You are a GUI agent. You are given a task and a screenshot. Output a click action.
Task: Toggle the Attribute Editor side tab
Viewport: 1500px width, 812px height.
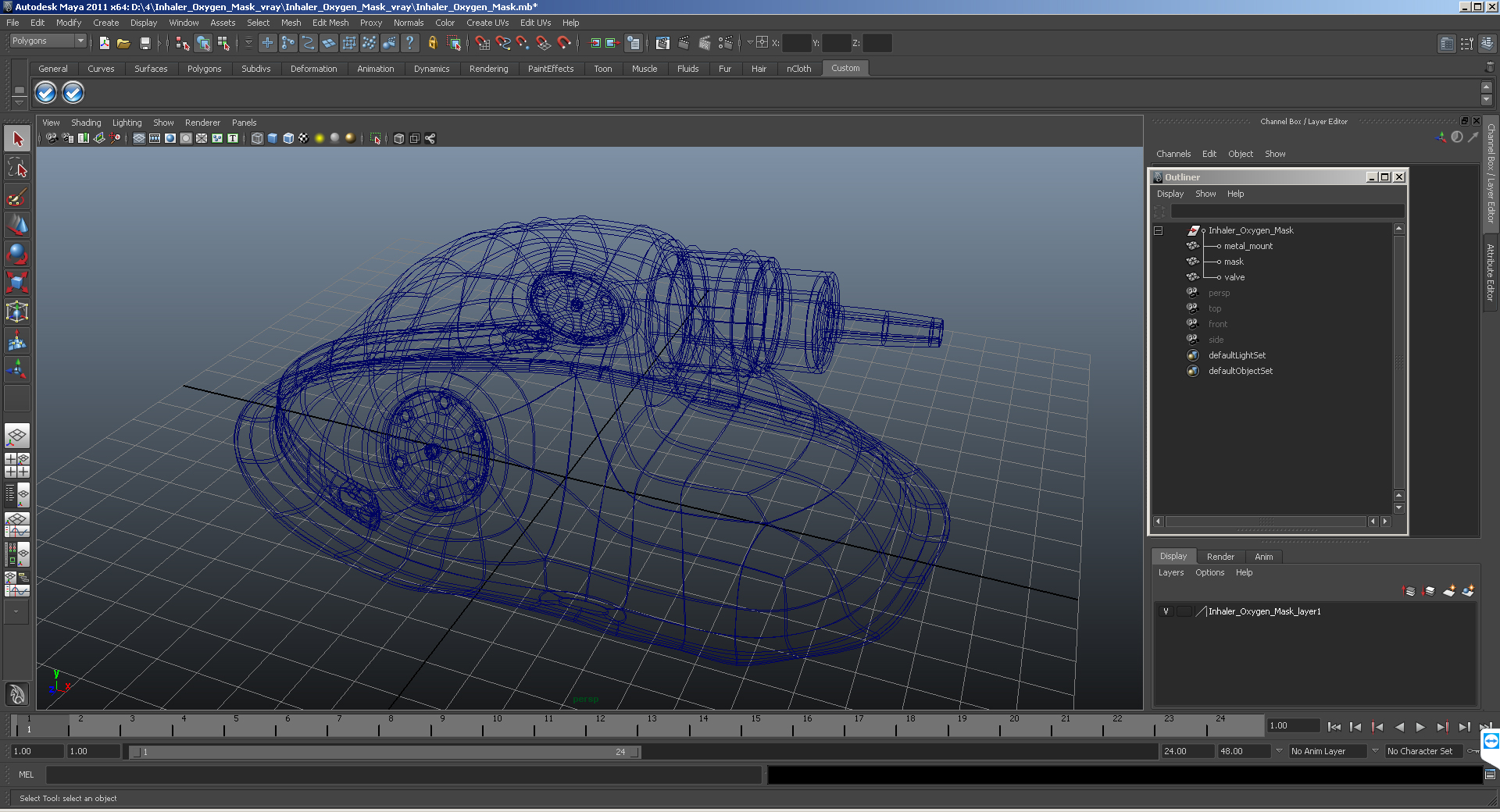click(x=1491, y=272)
